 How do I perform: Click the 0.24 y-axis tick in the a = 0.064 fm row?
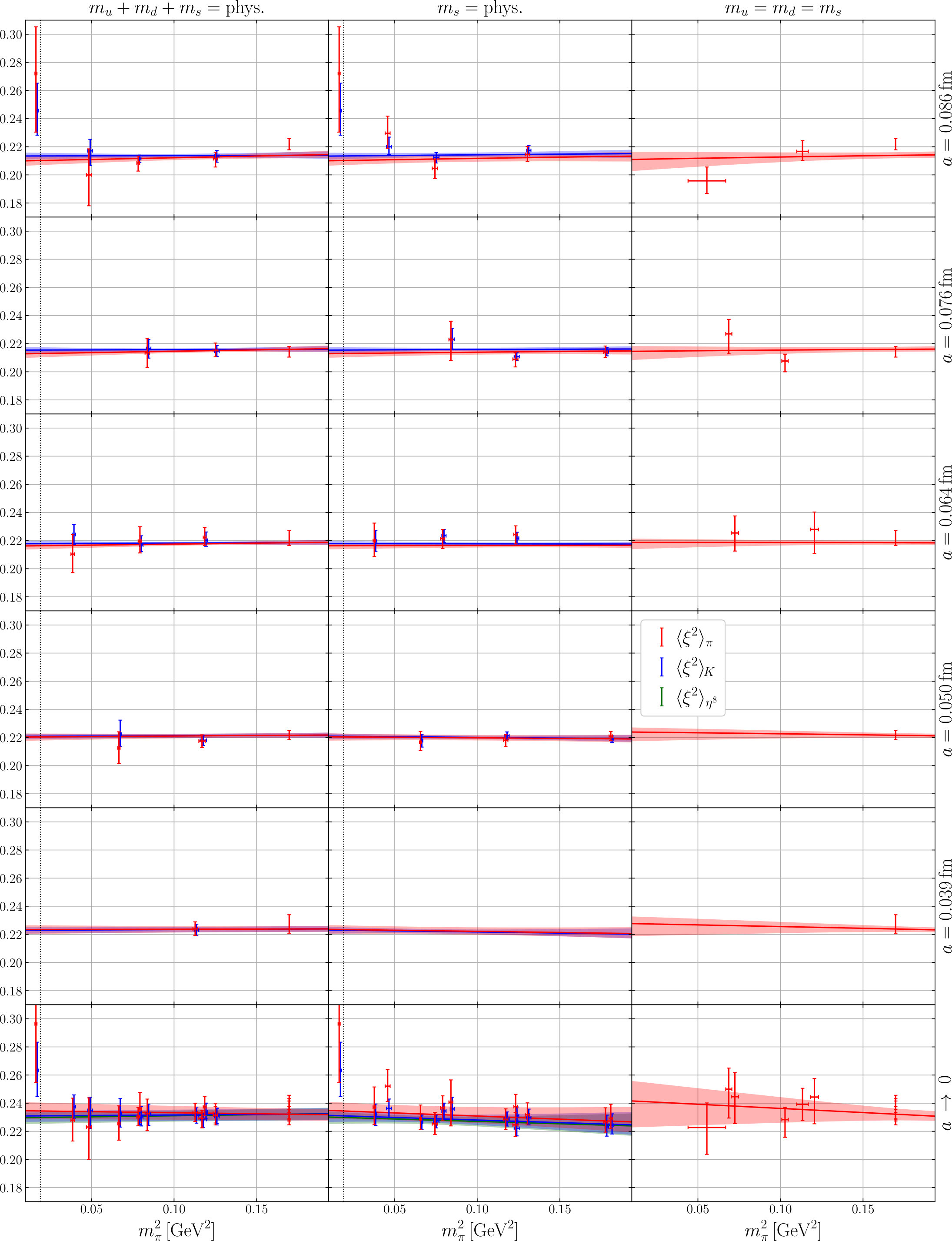(x=11, y=512)
